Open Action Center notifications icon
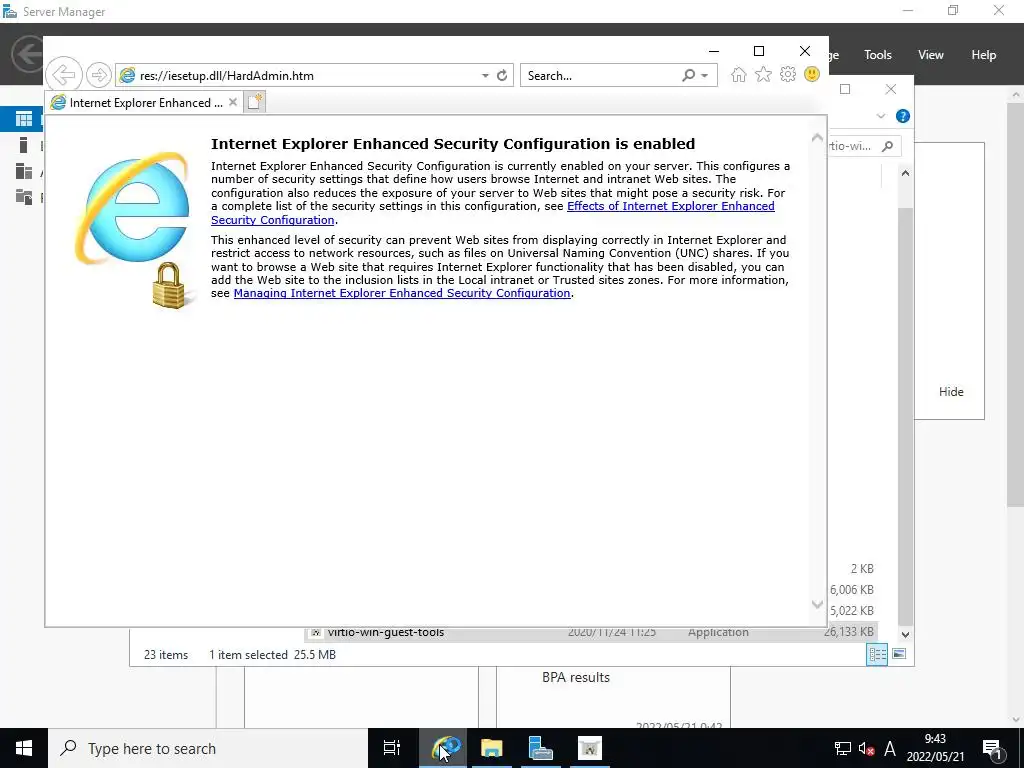Screen dimensions: 1024x768 [x=992, y=748]
